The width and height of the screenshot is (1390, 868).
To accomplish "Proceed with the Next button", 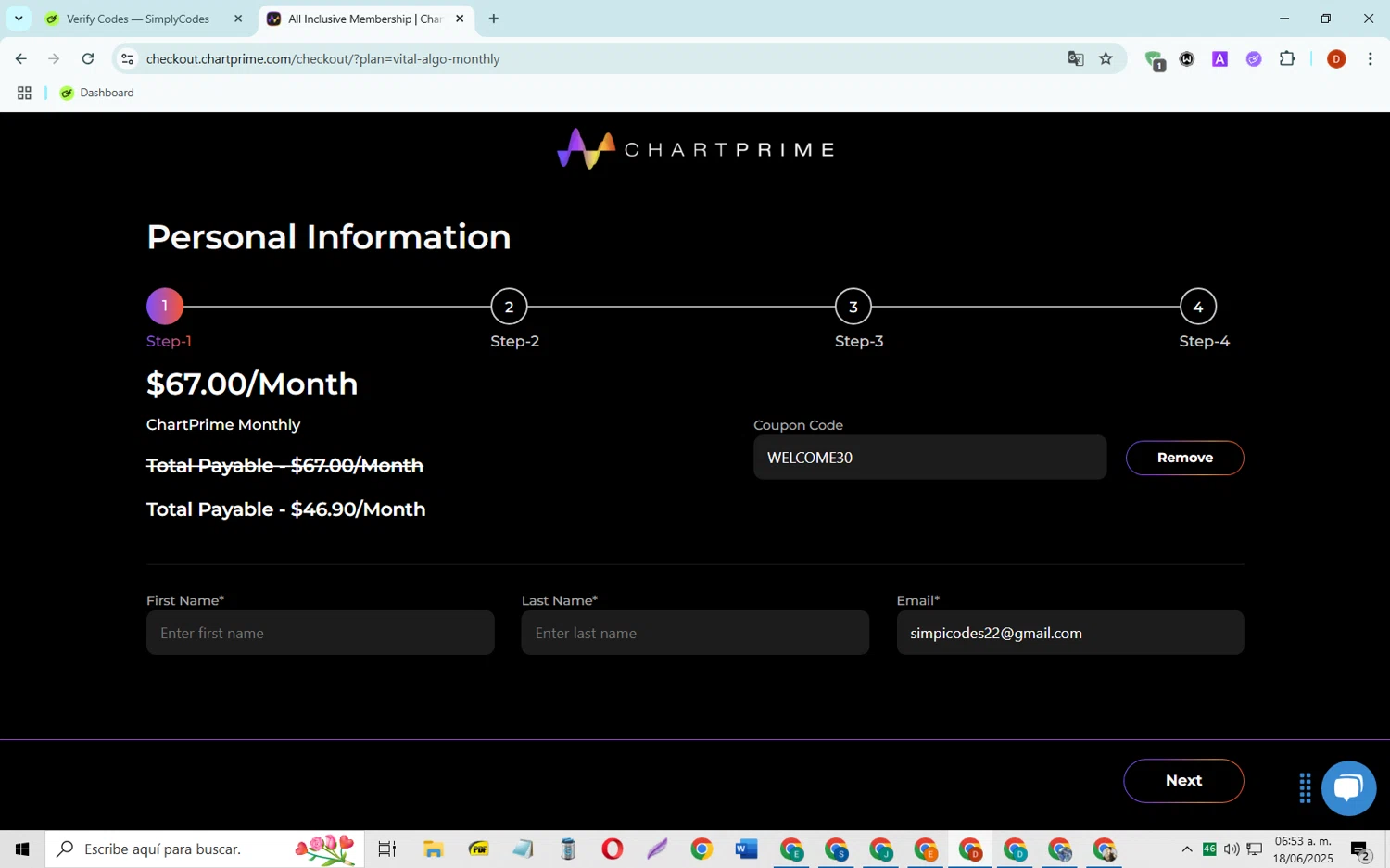I will (1183, 781).
